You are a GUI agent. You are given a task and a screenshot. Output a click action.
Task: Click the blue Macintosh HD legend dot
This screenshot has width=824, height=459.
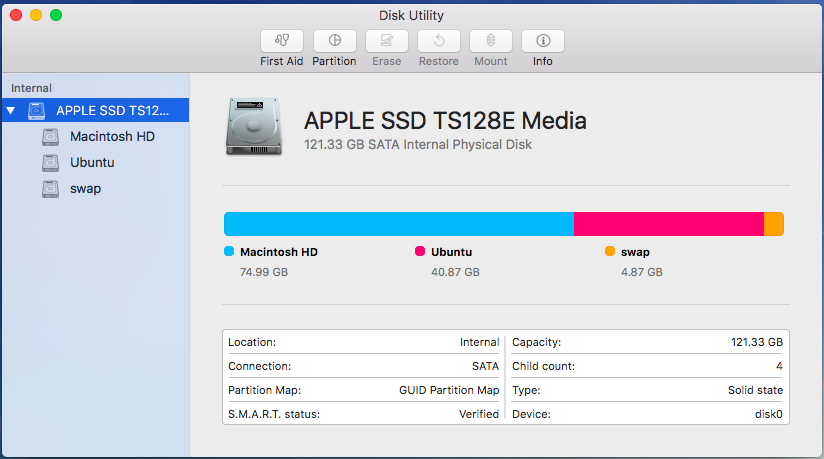point(229,251)
